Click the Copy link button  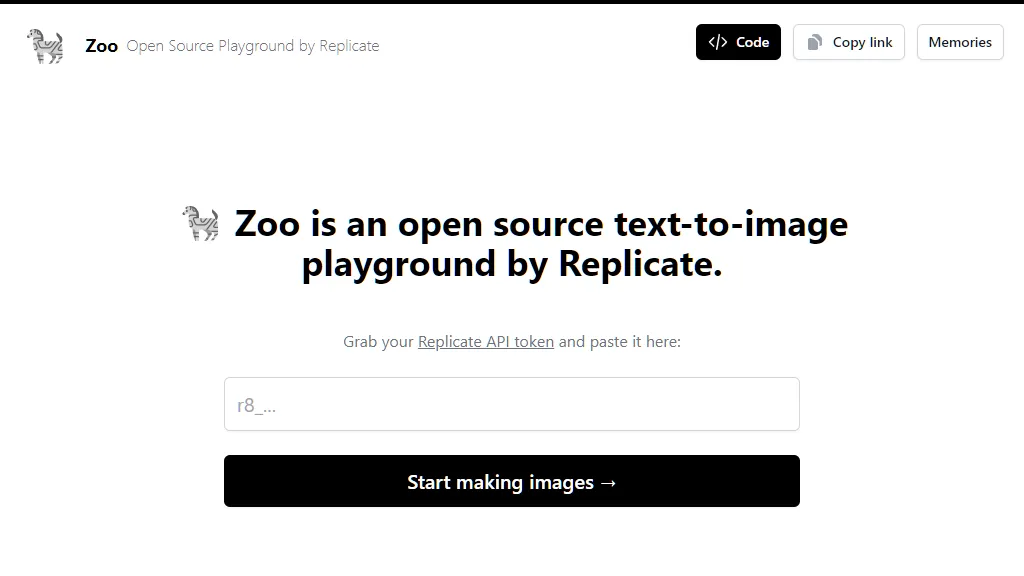pyautogui.click(x=848, y=42)
